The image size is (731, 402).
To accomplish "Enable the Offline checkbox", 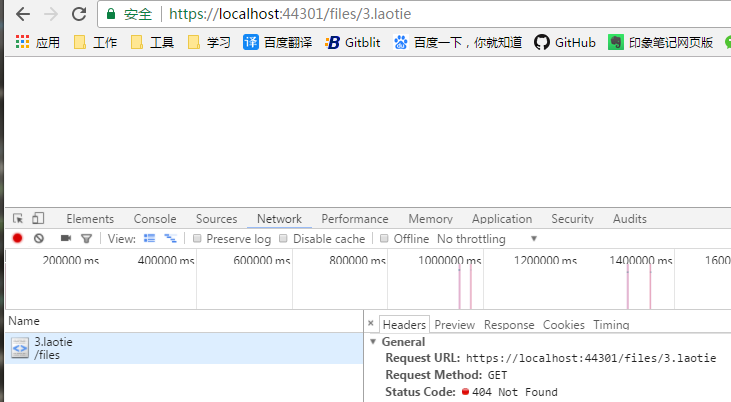I will pyautogui.click(x=384, y=238).
